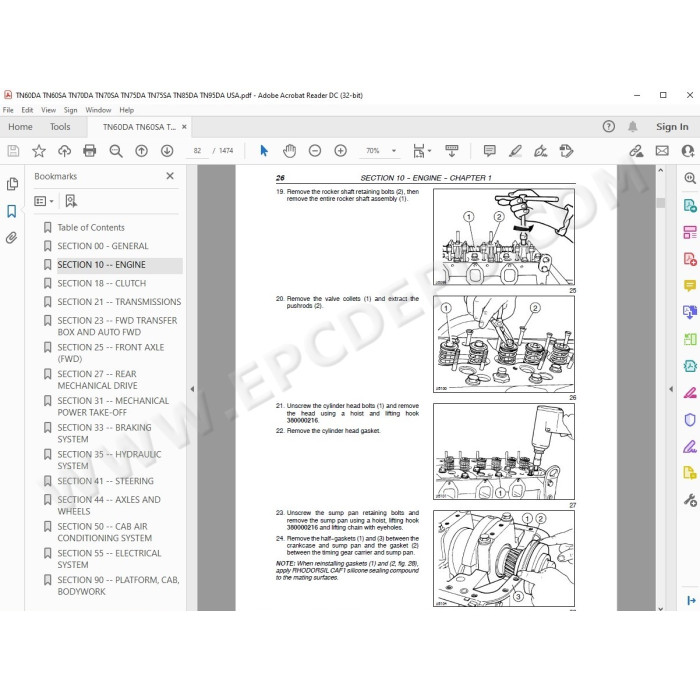This screenshot has height=700, width=700.
Task: Open SECTION 18 -- CLUTCH bookmark
Action: tap(102, 283)
